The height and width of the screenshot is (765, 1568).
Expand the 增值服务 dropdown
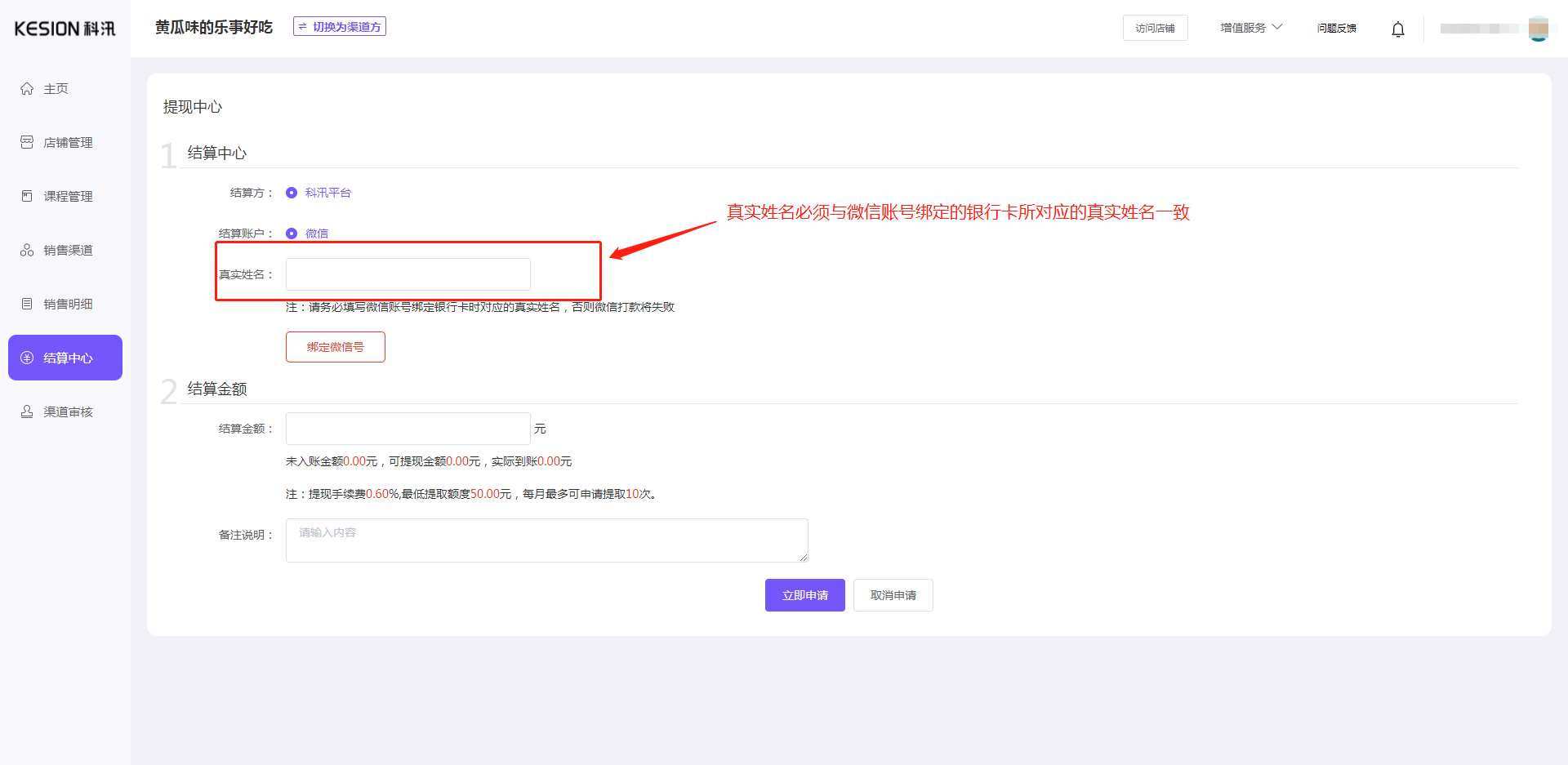point(1249,27)
